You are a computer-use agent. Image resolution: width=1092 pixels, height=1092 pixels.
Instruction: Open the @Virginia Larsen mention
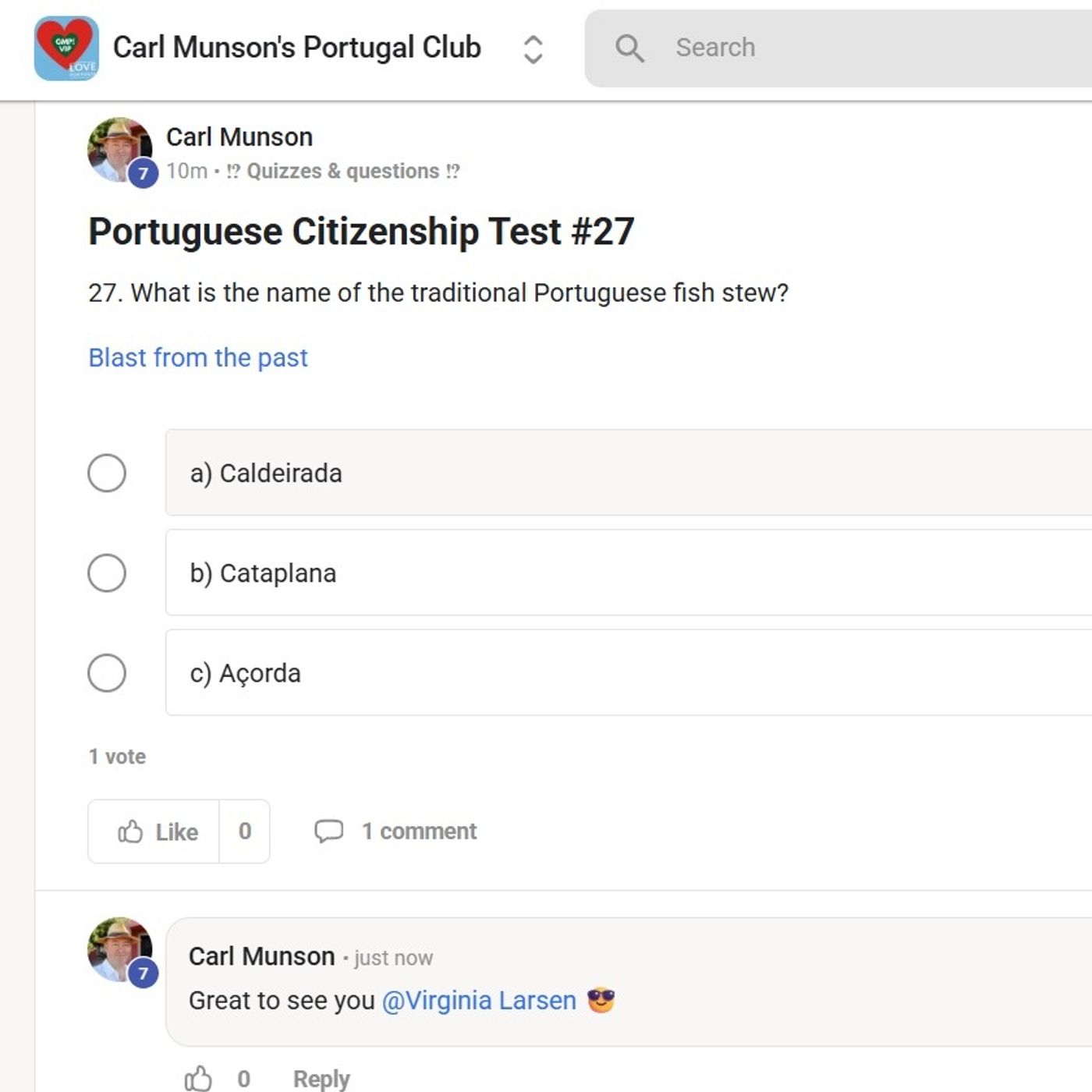tap(479, 1001)
